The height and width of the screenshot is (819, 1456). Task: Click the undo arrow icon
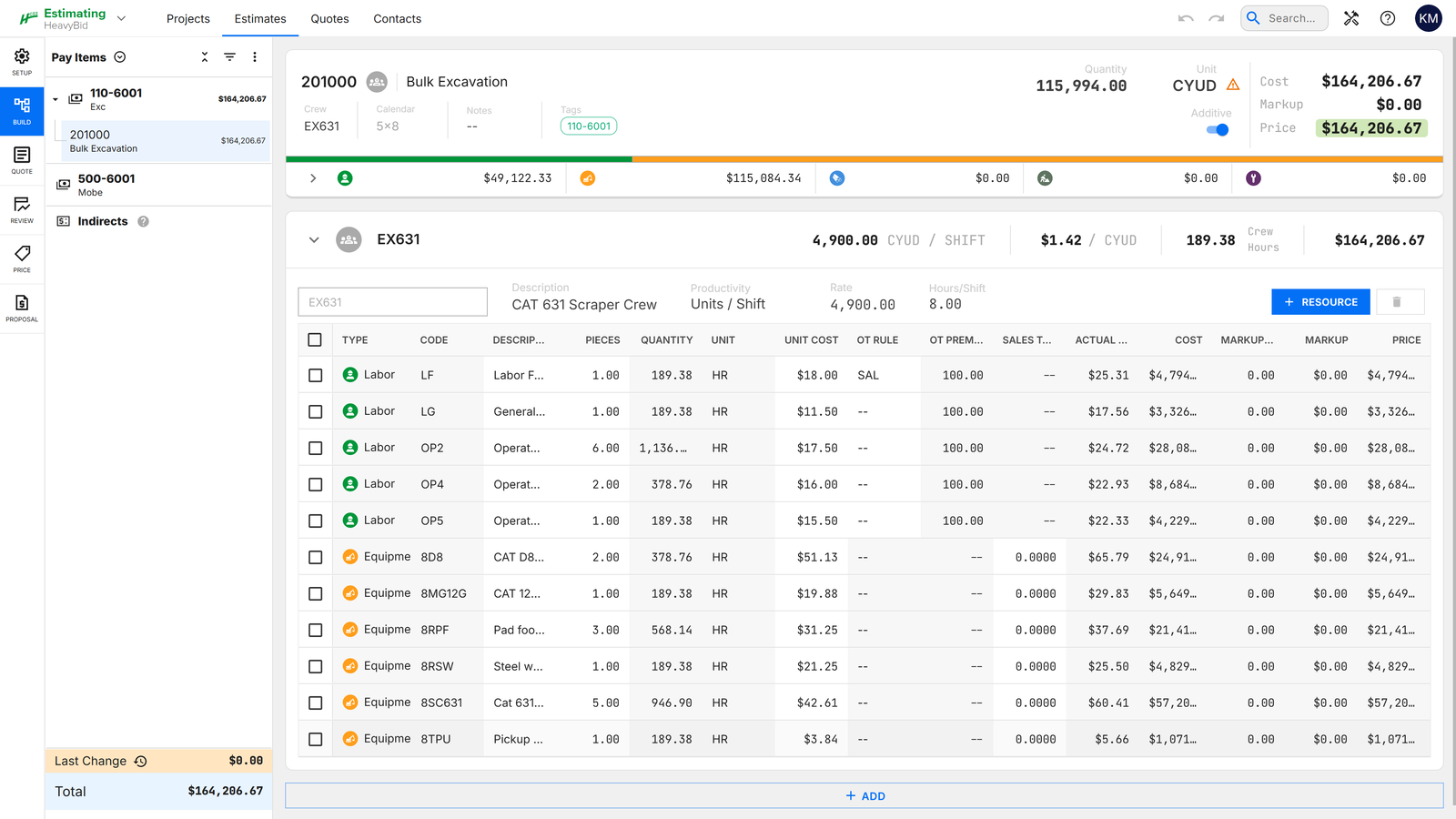tap(1185, 17)
